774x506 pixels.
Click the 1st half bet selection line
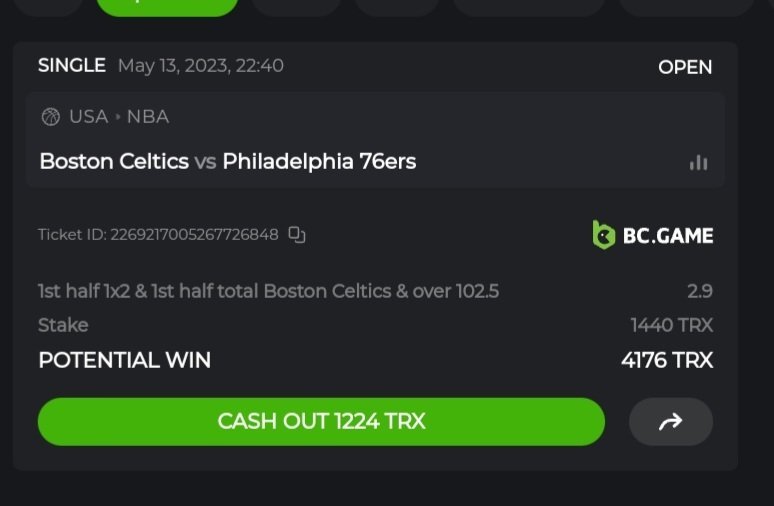(x=268, y=291)
